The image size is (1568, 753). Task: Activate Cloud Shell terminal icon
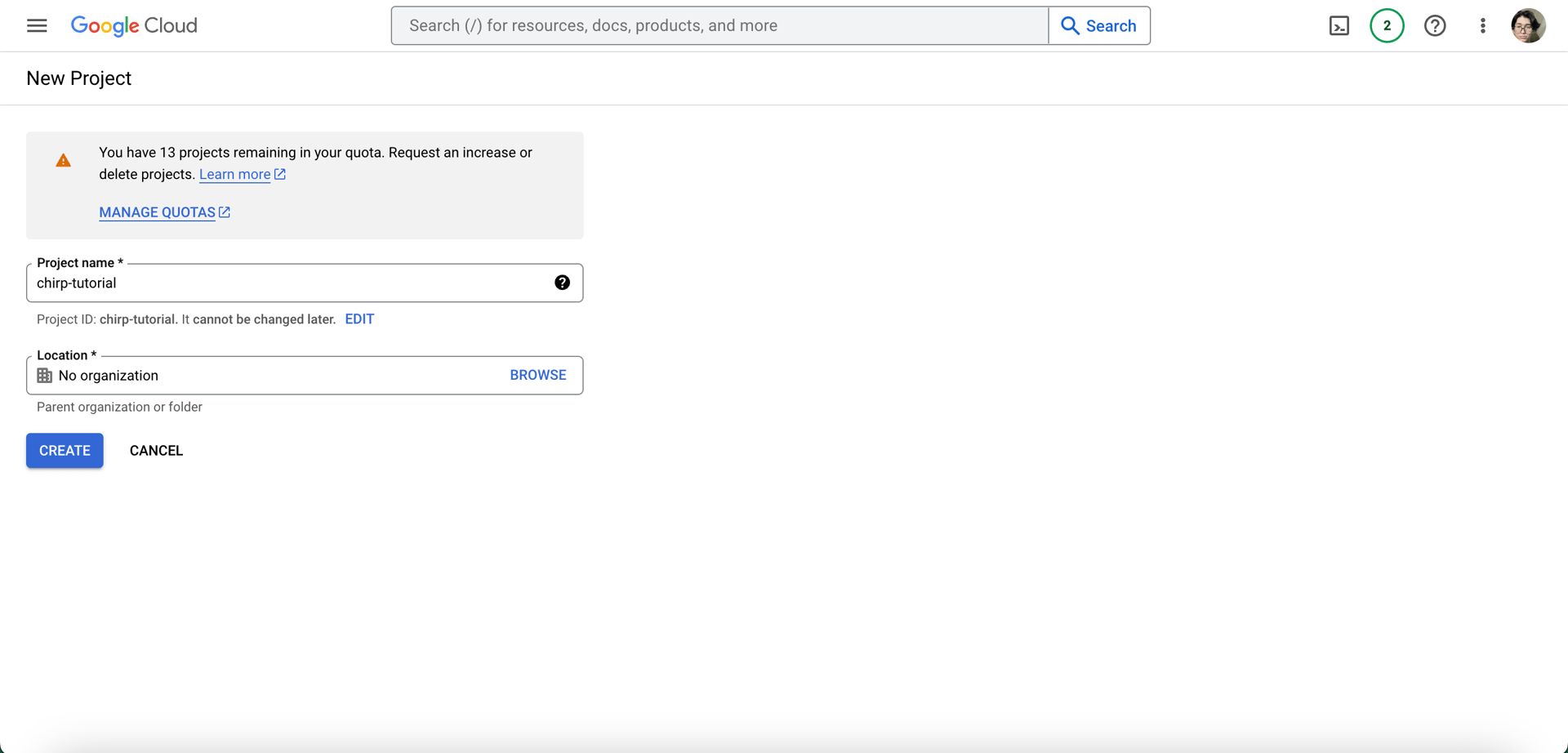(1339, 26)
